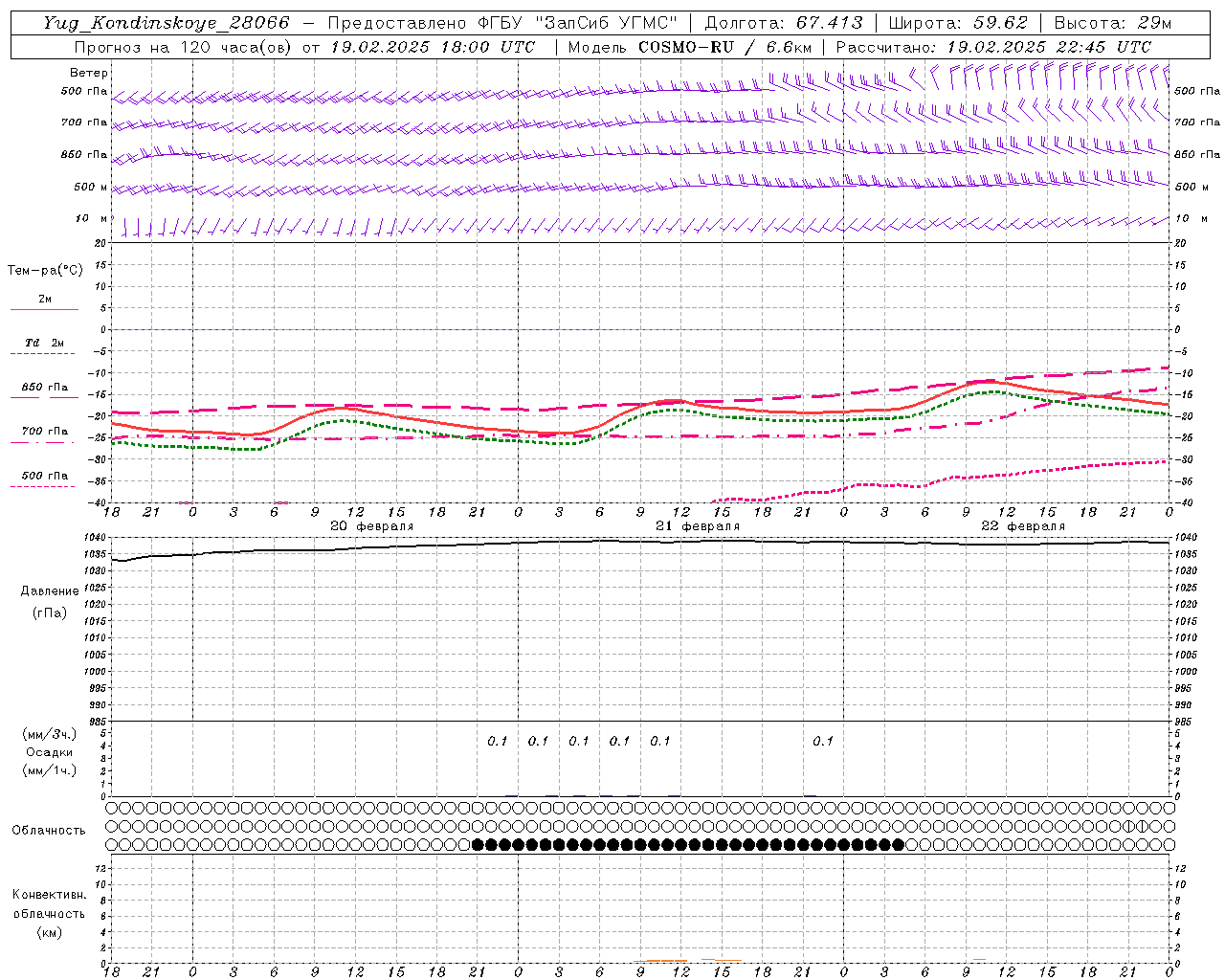Click the first filled black circle in the cloudiness rows

tap(479, 844)
